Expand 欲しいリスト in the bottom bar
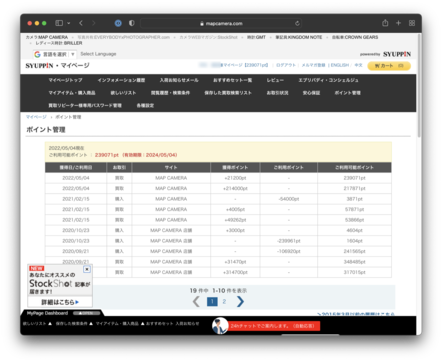 tap(37, 324)
